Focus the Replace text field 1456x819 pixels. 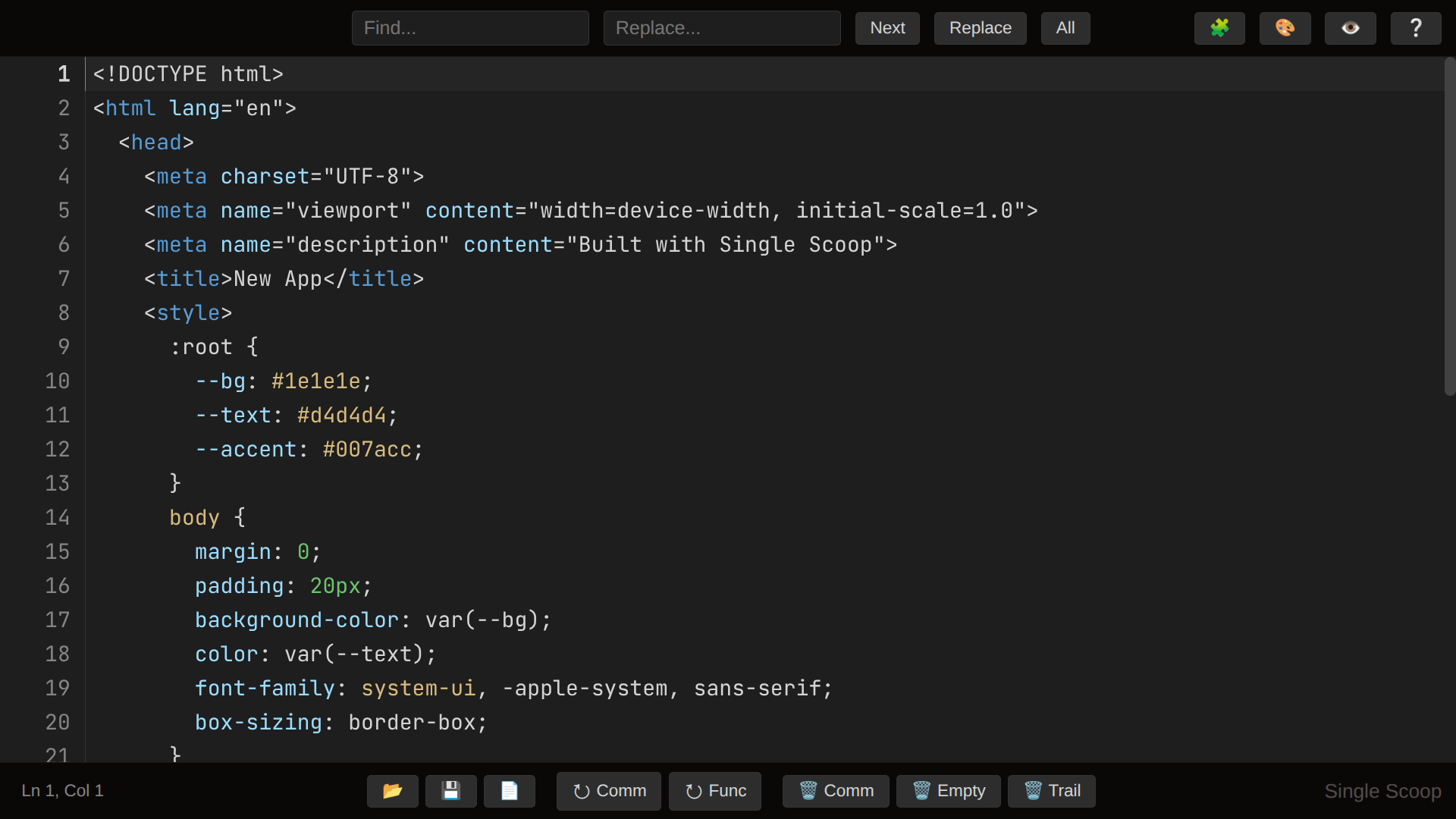pos(722,28)
